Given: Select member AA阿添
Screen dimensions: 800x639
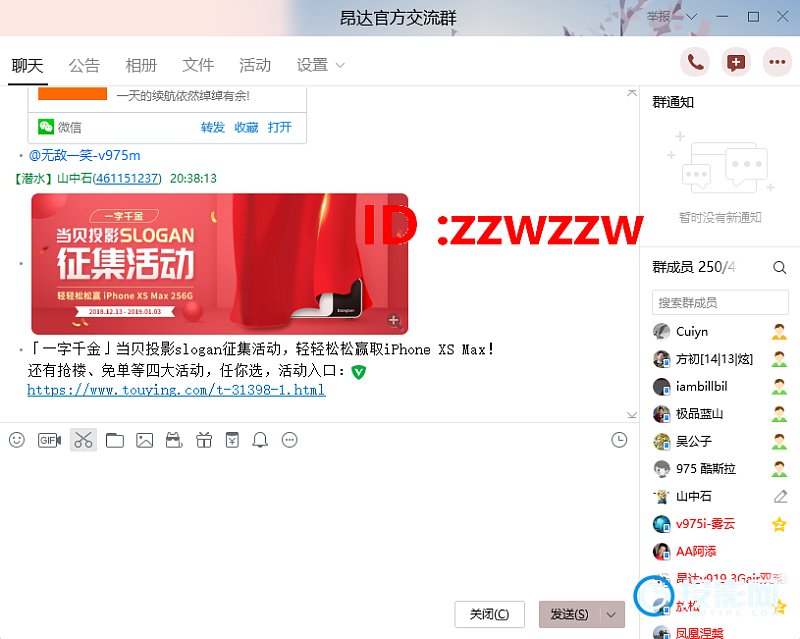Looking at the screenshot, I should tap(719, 551).
